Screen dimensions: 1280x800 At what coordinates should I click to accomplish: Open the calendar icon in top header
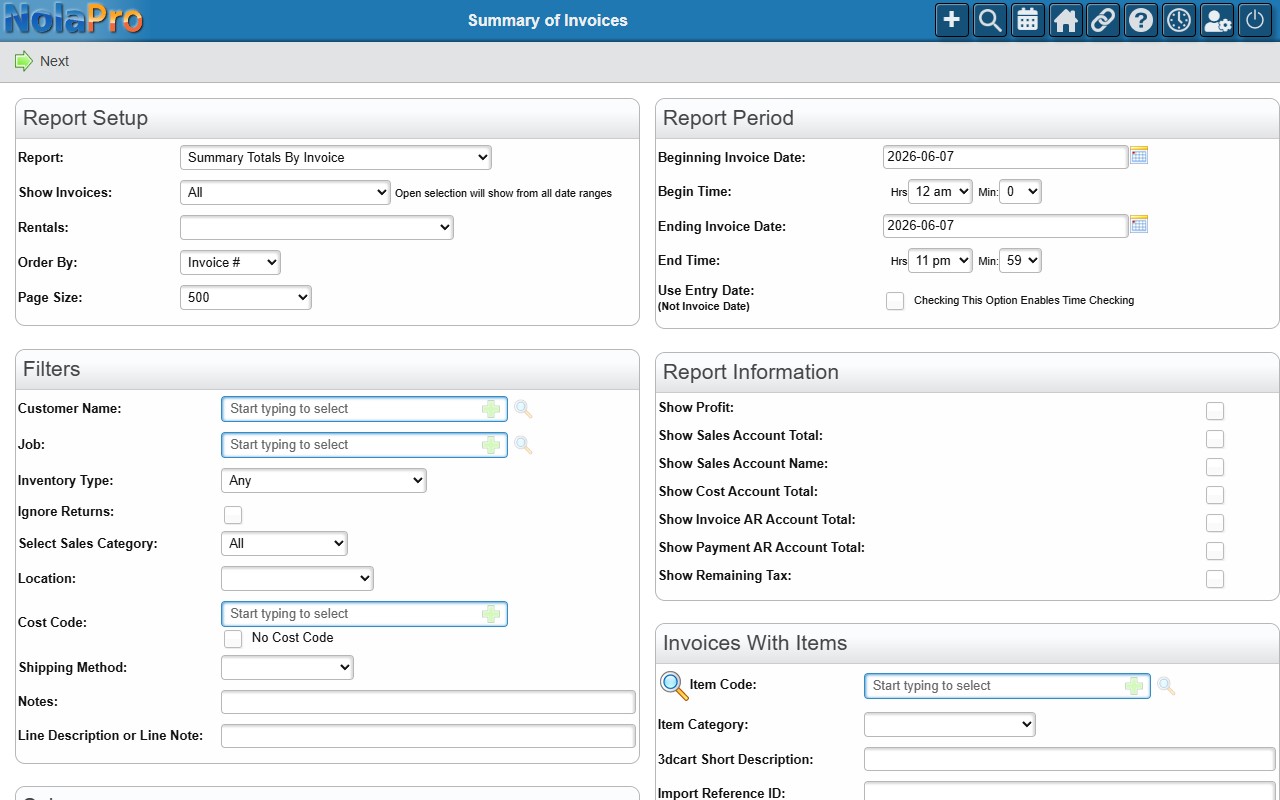click(1028, 20)
